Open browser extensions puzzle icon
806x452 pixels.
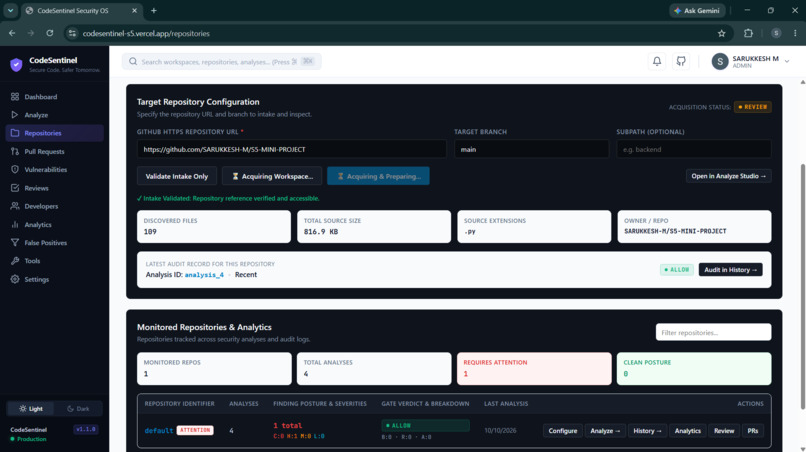748,33
